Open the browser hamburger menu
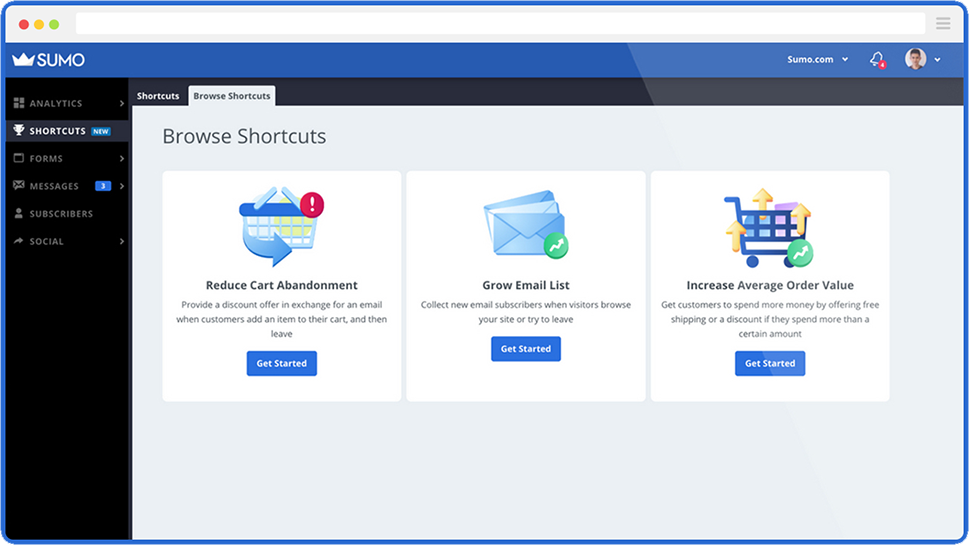Image resolution: width=969 pixels, height=545 pixels. tap(943, 23)
